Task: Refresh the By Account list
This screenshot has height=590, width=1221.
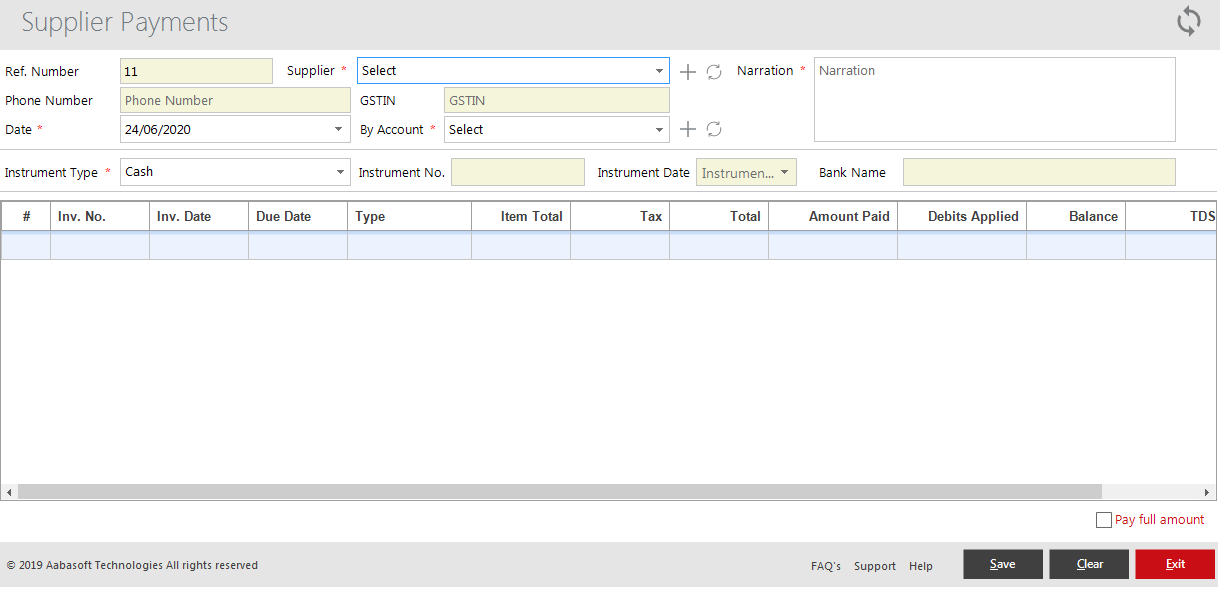Action: click(713, 129)
